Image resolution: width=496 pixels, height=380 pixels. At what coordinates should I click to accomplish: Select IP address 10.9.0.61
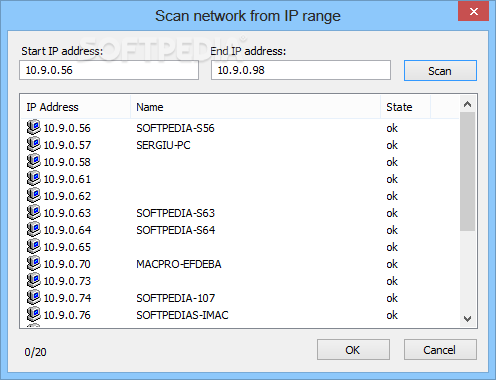click(x=67, y=179)
